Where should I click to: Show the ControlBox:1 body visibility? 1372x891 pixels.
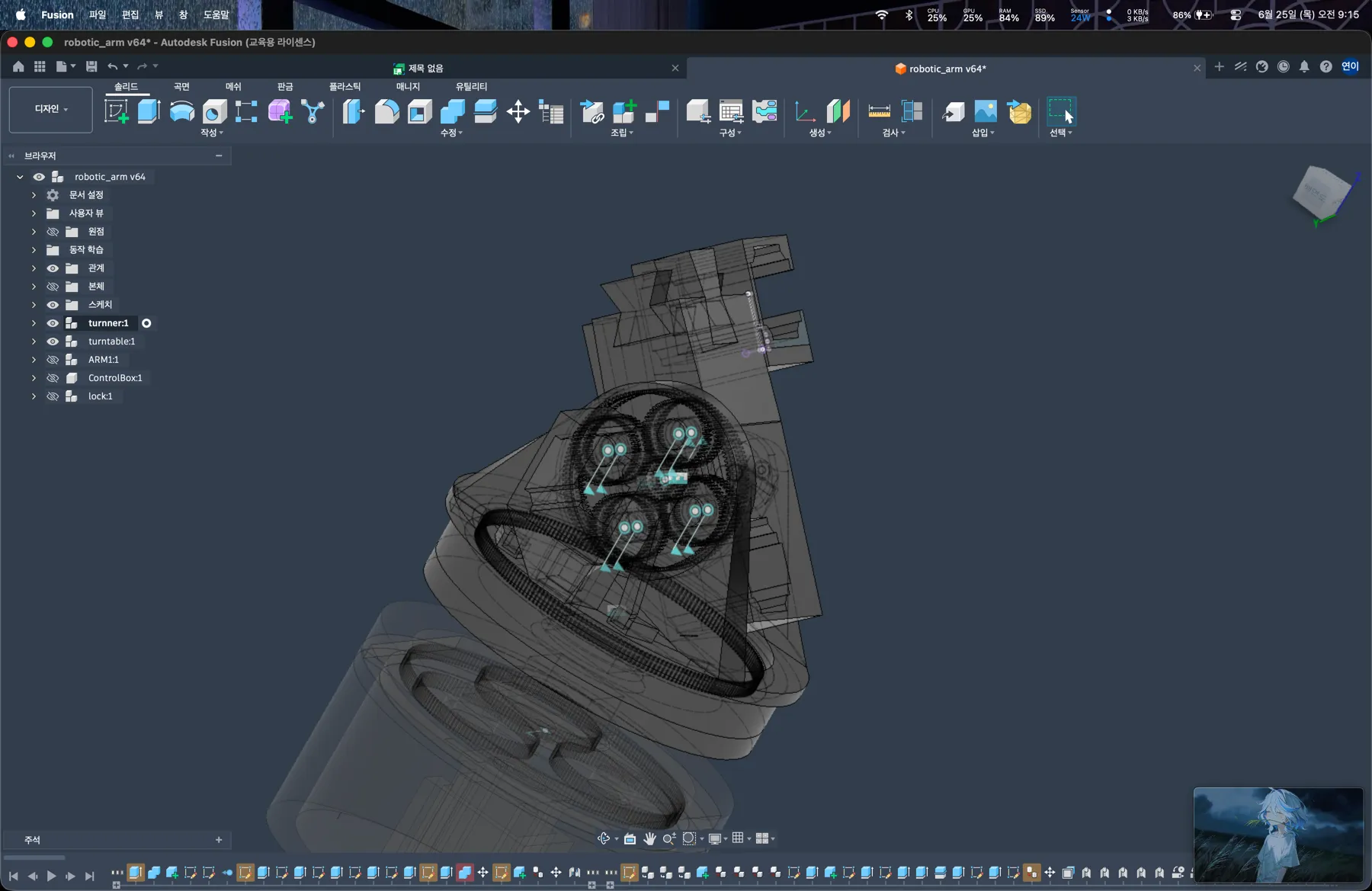(53, 378)
